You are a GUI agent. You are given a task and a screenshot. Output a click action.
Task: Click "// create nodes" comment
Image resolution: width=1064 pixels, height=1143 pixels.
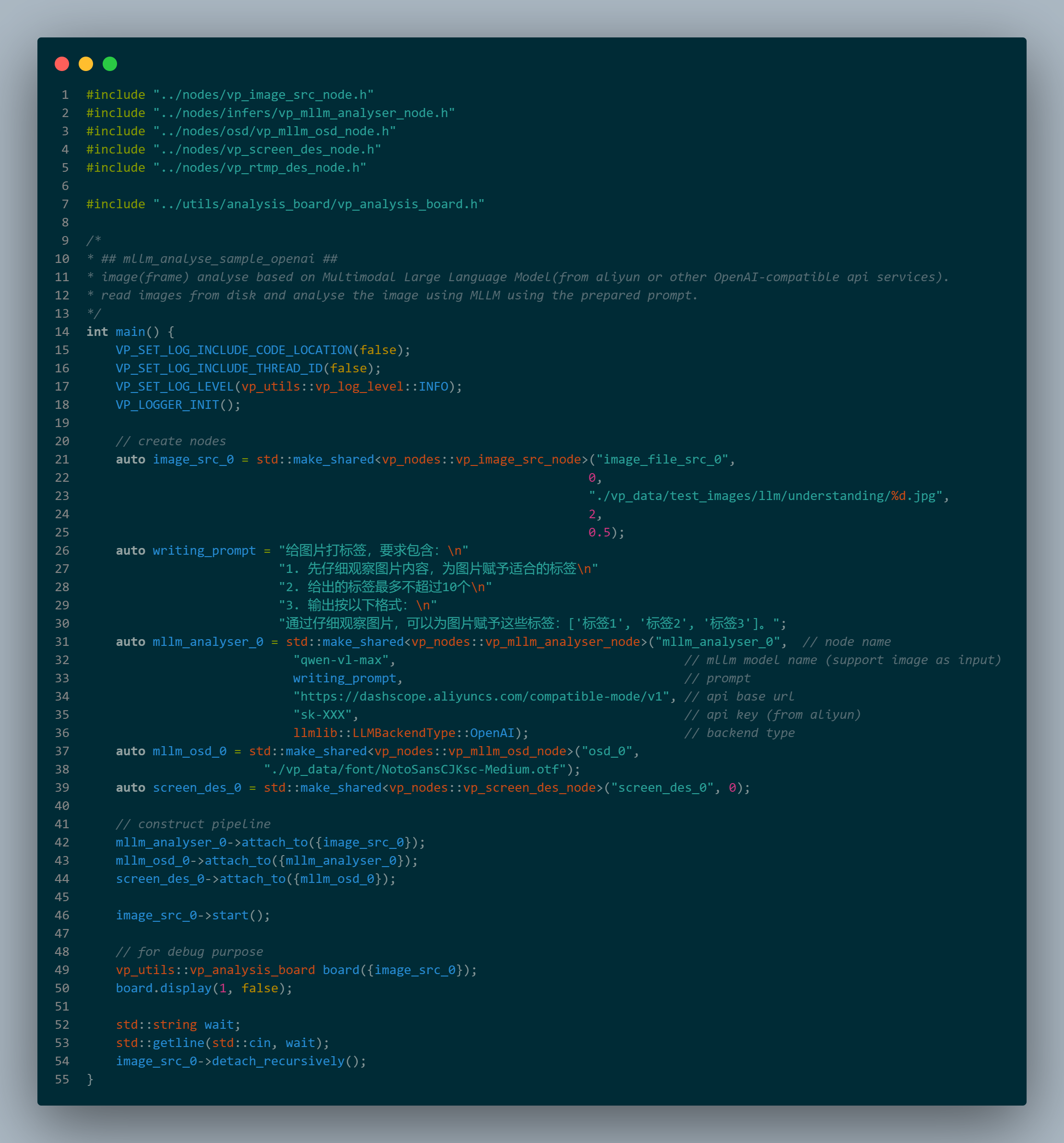point(171,441)
